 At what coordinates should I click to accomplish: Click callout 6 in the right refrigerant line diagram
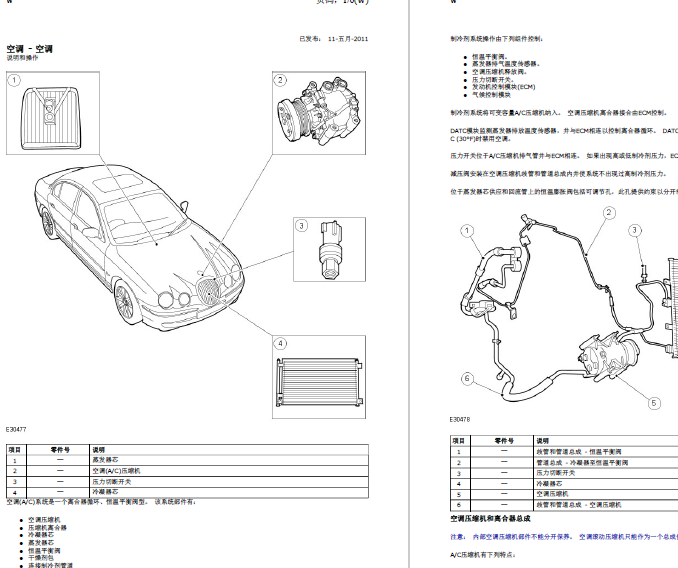coord(467,379)
